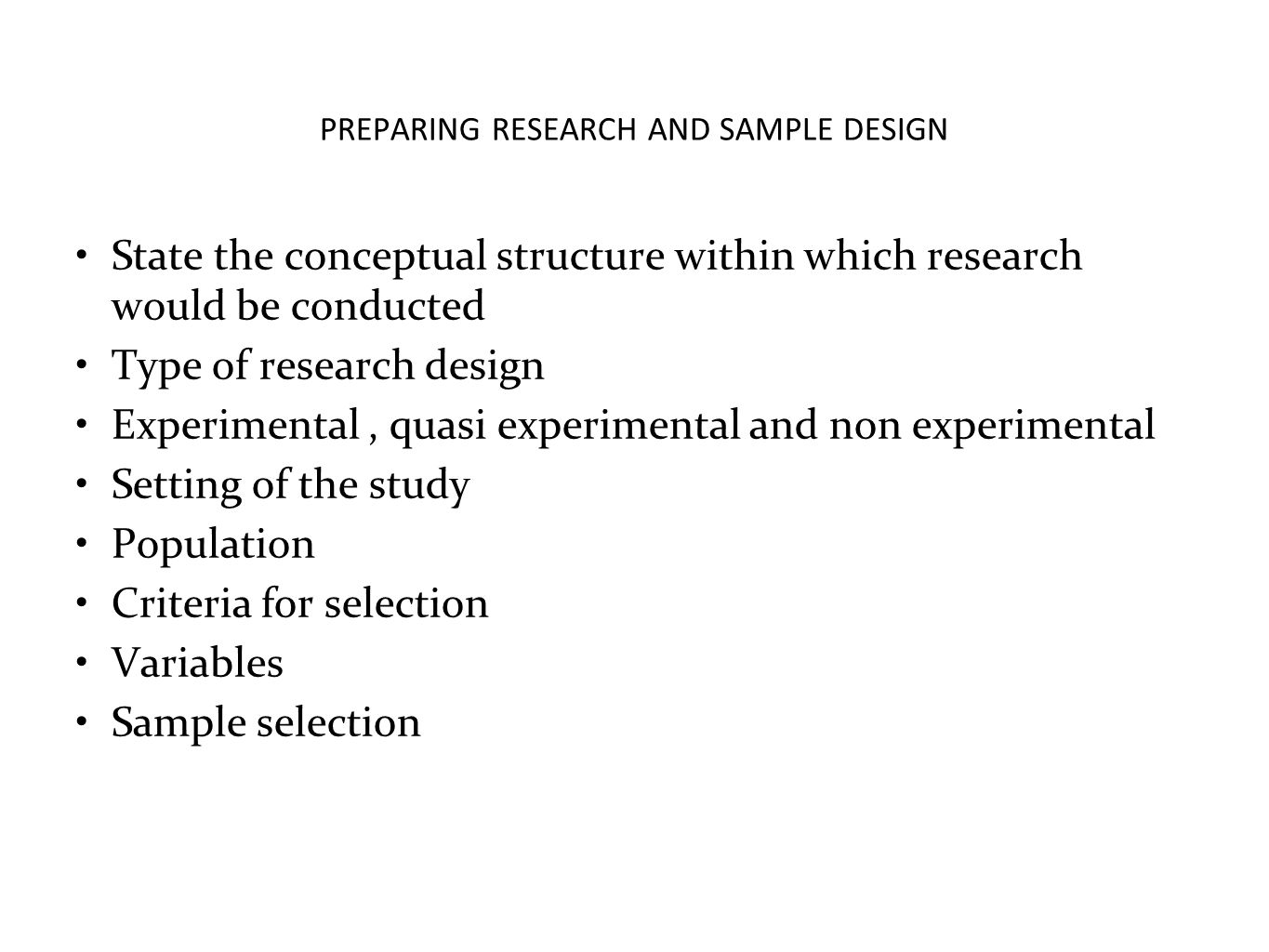Click the 'Experimental, quasi experimental' bullet line

click(633, 426)
